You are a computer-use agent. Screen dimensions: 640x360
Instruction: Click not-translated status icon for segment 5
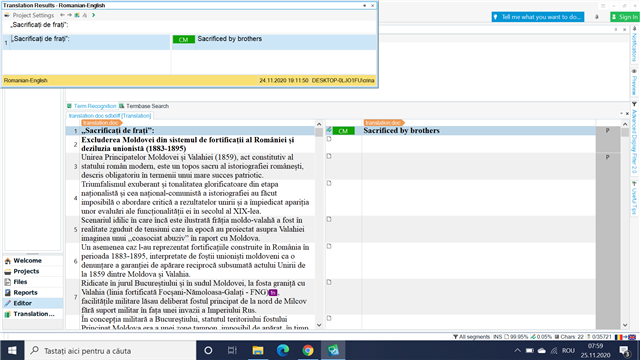point(329,219)
